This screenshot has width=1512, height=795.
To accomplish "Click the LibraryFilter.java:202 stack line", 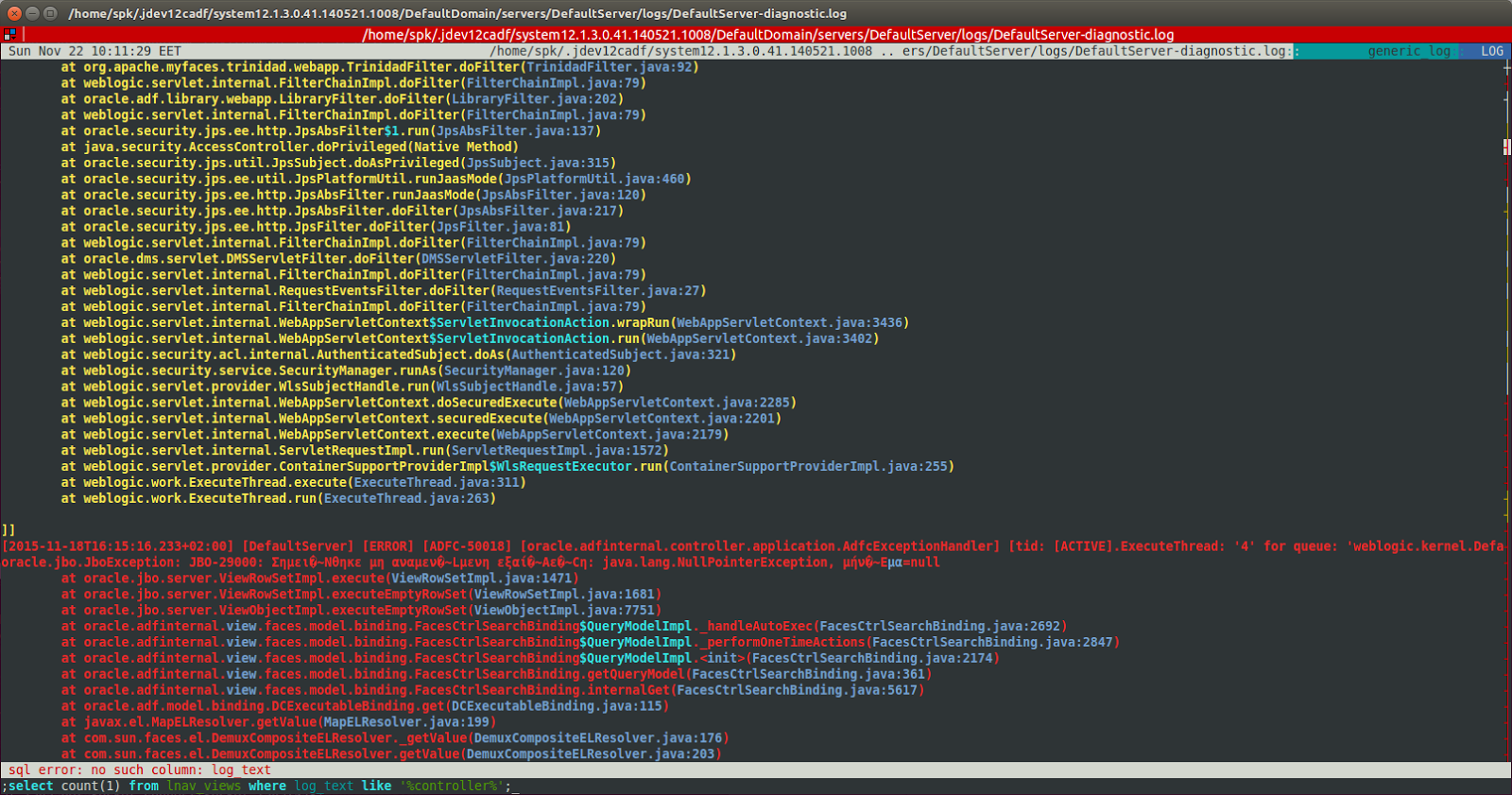I will coord(342,99).
